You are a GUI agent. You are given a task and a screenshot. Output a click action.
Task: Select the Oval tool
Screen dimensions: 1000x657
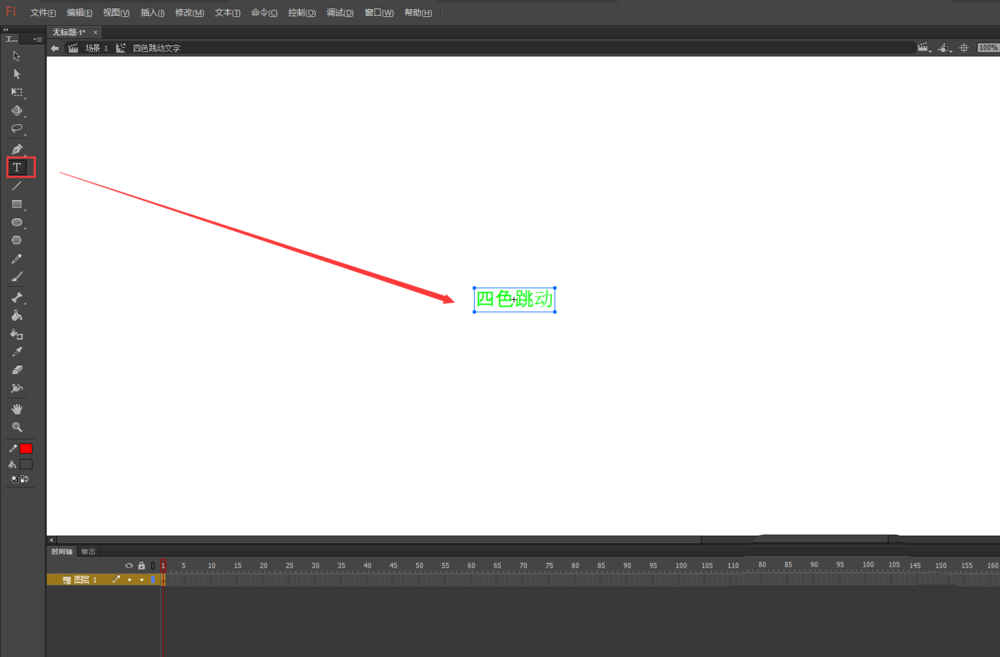tap(17, 223)
